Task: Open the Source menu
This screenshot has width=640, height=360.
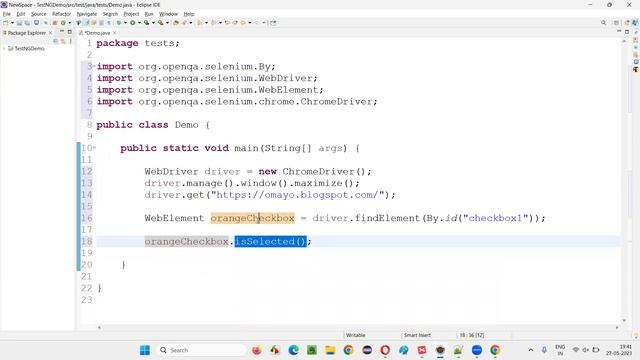Action: tap(39, 14)
